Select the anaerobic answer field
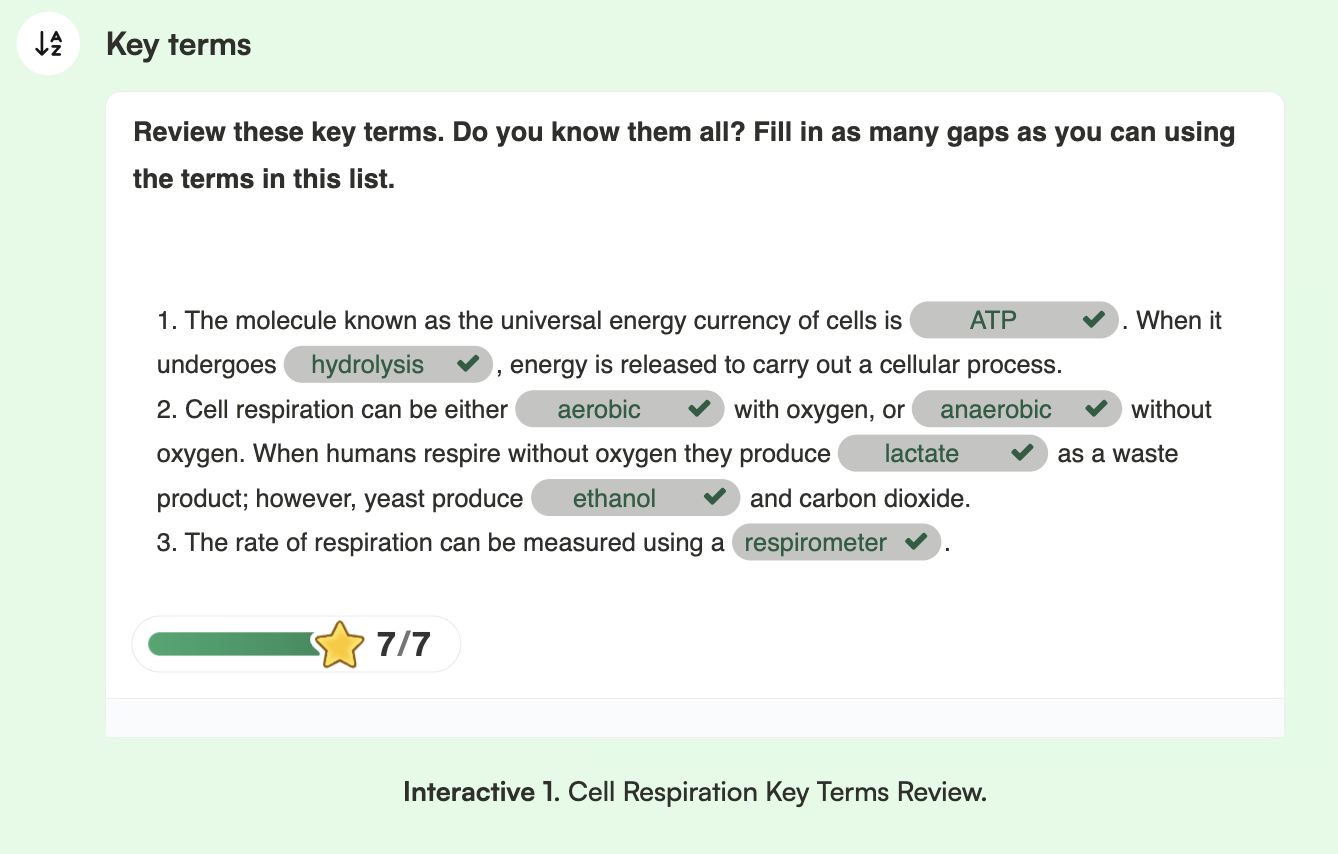 995,409
